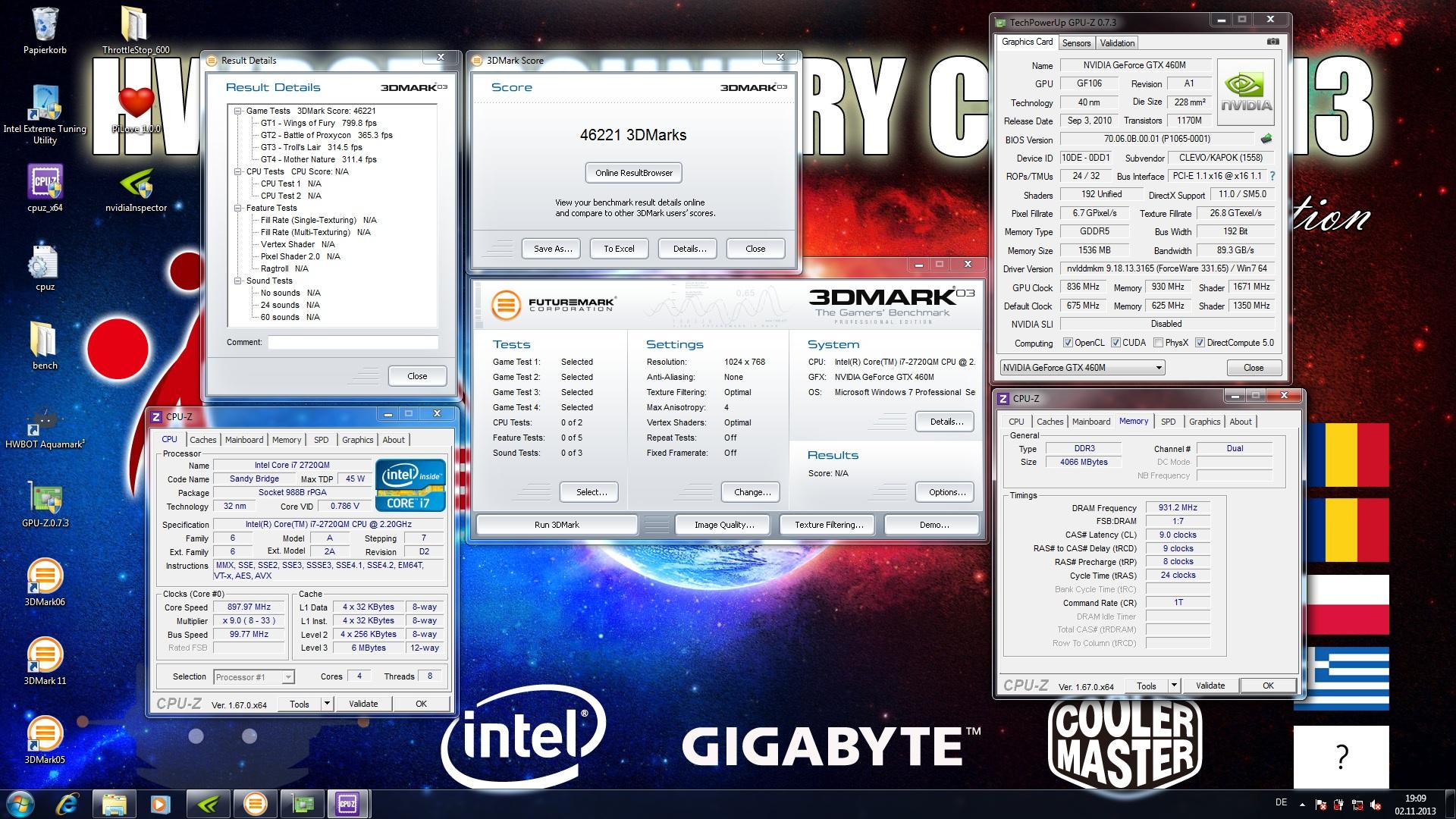Viewport: 1456px width, 819px height.
Task: Click the BIOS save chip icon in GPU-Z
Action: 1266,139
